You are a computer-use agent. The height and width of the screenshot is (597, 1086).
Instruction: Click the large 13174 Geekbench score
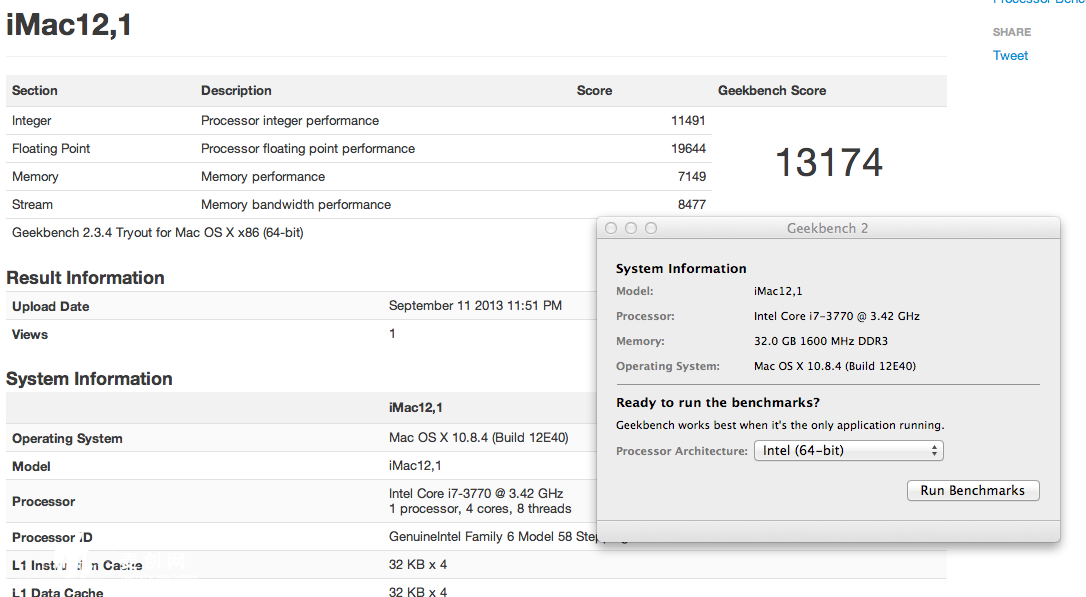(x=829, y=163)
